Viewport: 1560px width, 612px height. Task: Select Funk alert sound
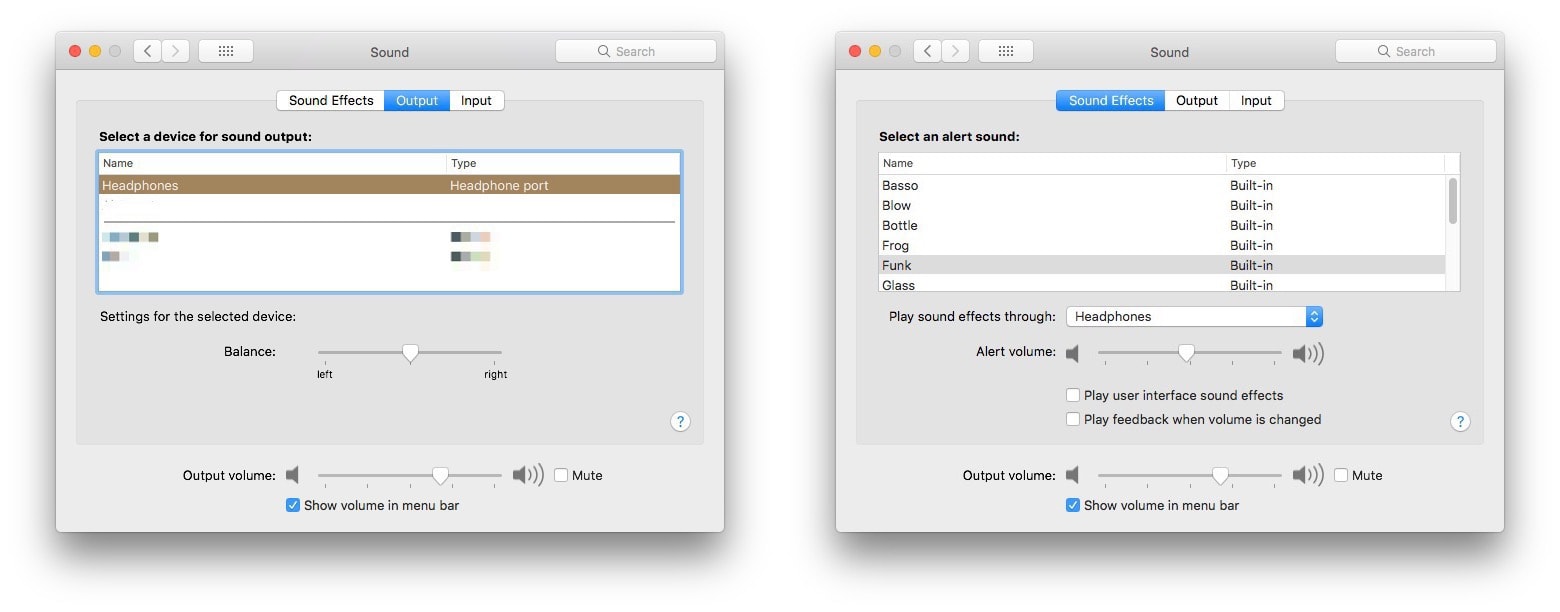[x=1162, y=265]
